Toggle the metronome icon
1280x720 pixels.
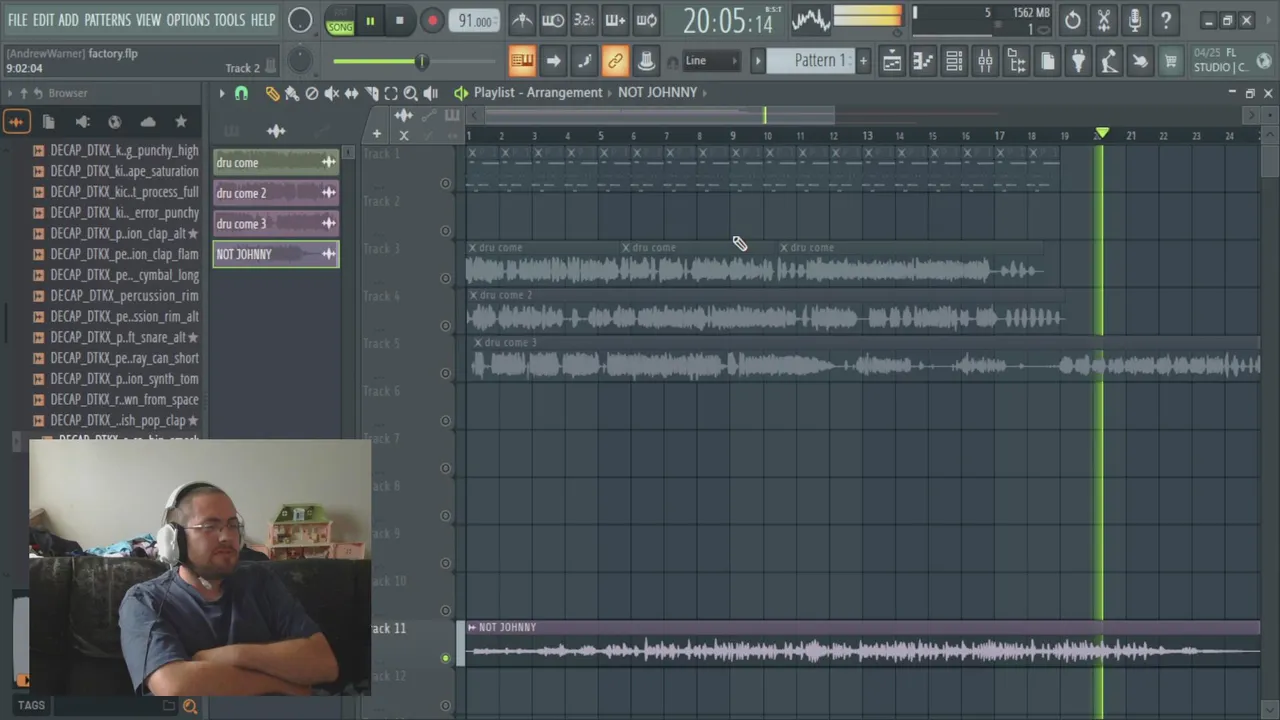(x=522, y=20)
